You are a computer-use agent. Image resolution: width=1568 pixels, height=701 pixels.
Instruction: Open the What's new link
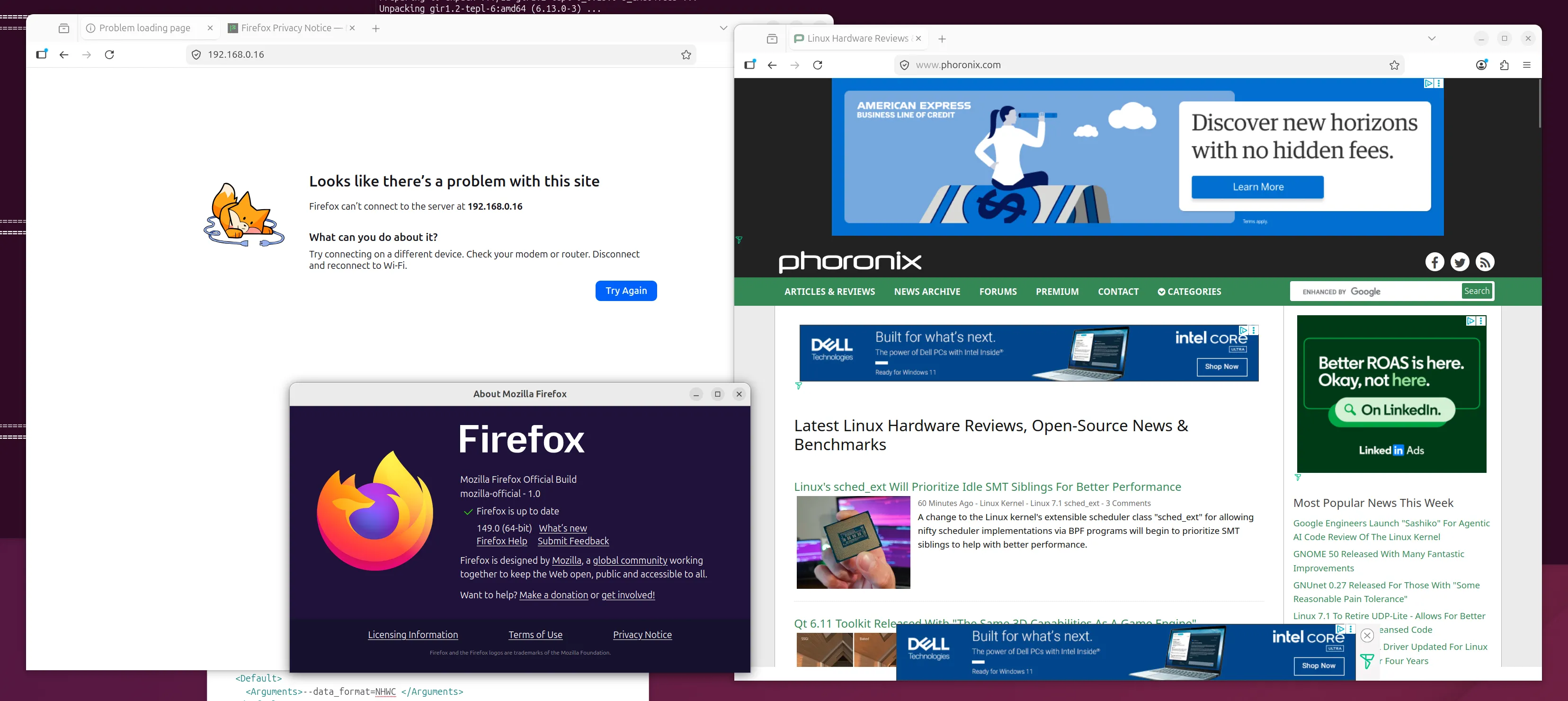pos(562,528)
